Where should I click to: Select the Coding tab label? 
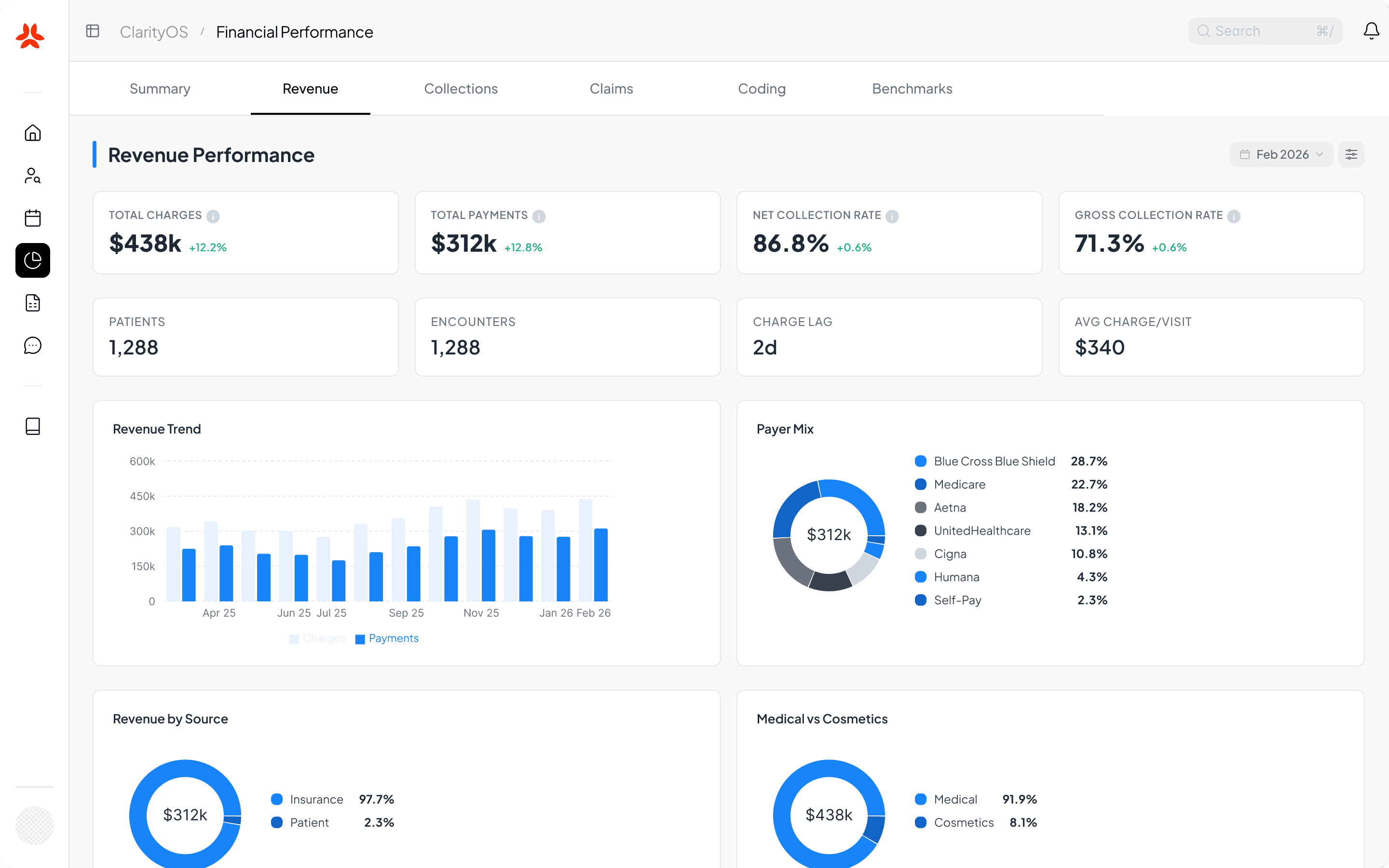pyautogui.click(x=762, y=88)
